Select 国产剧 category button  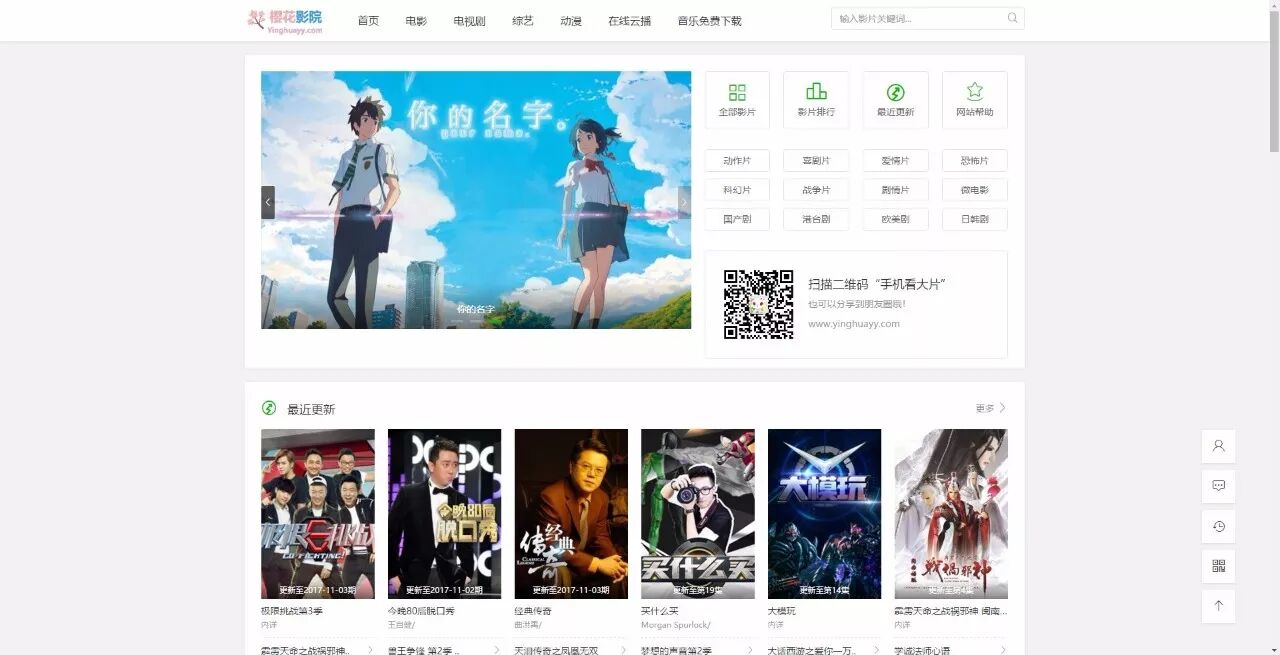737,219
